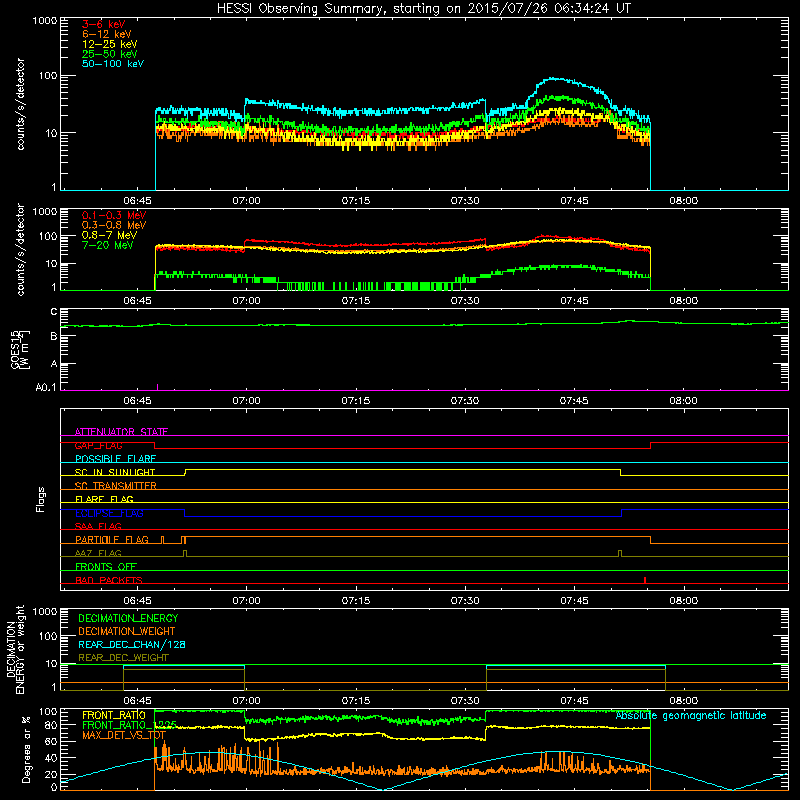Select the MAX_DET_VS_TOT legend label
Screen dimensions: 800x800
coord(123,735)
